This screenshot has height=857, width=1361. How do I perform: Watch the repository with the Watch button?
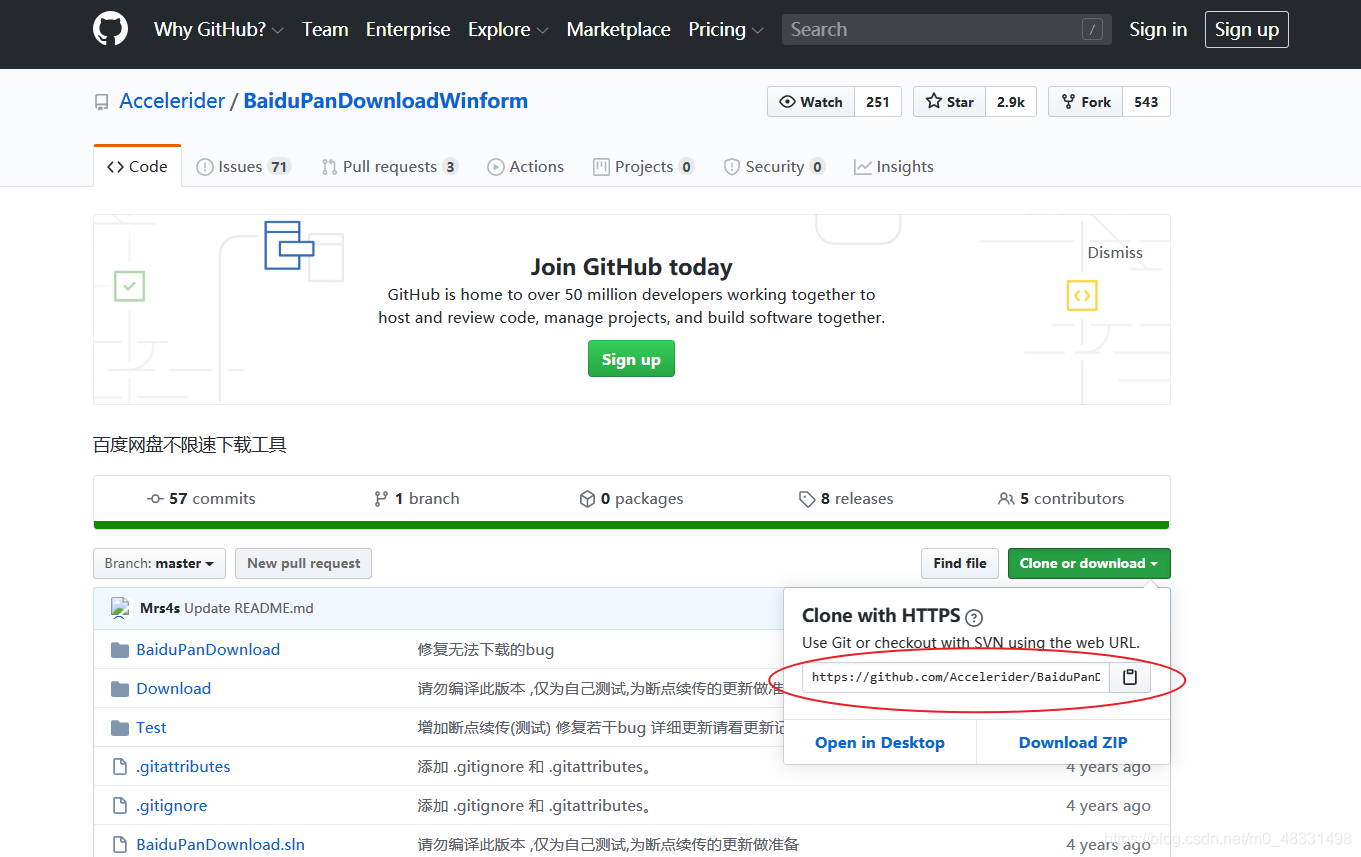(x=811, y=102)
